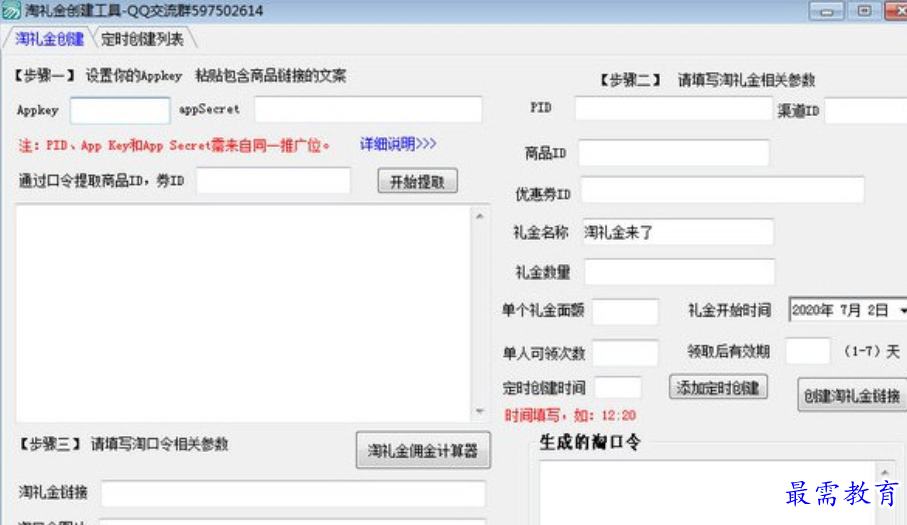
Task: Click the red note text 注: PID、App Key和App Secret
Action: click(174, 145)
